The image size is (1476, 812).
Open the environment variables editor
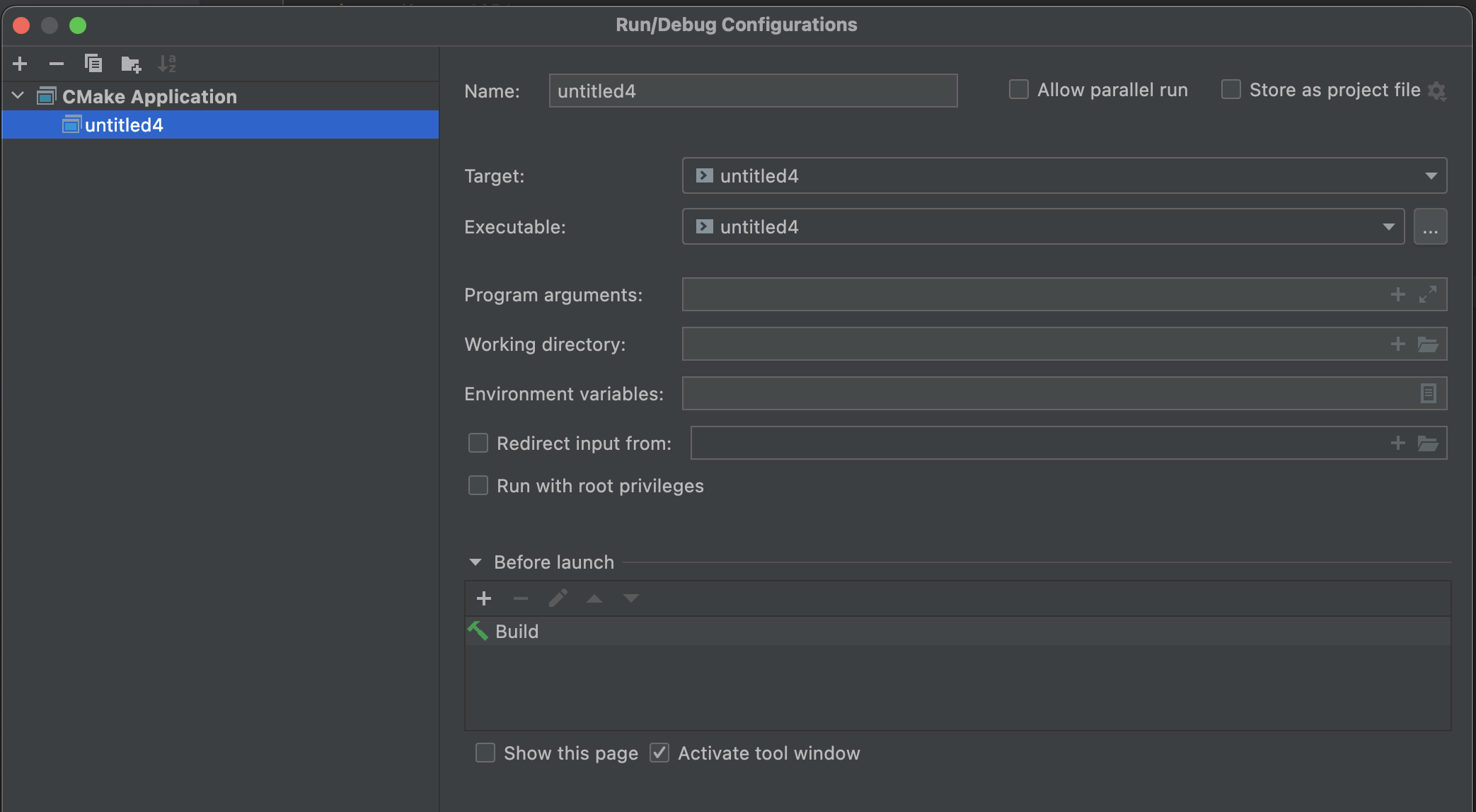1429,393
